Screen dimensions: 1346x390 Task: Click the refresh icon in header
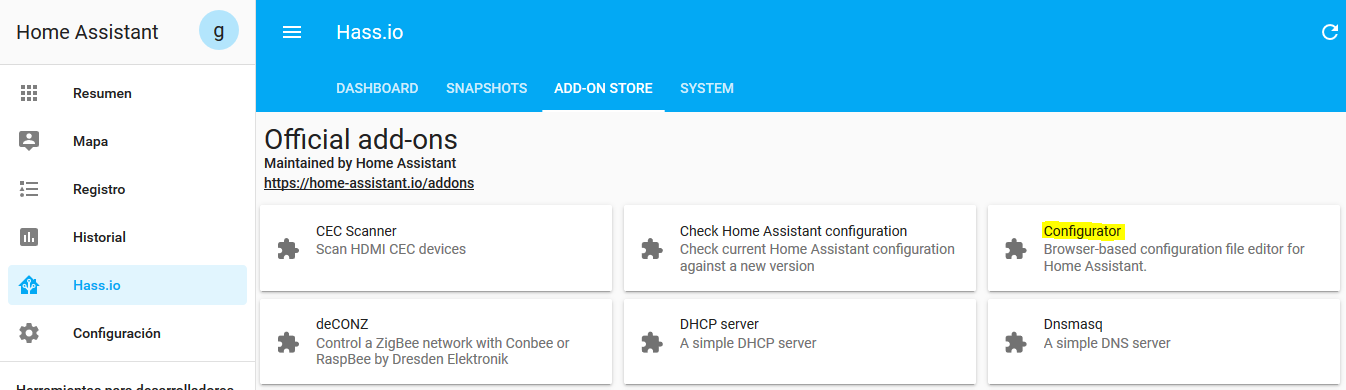1330,32
